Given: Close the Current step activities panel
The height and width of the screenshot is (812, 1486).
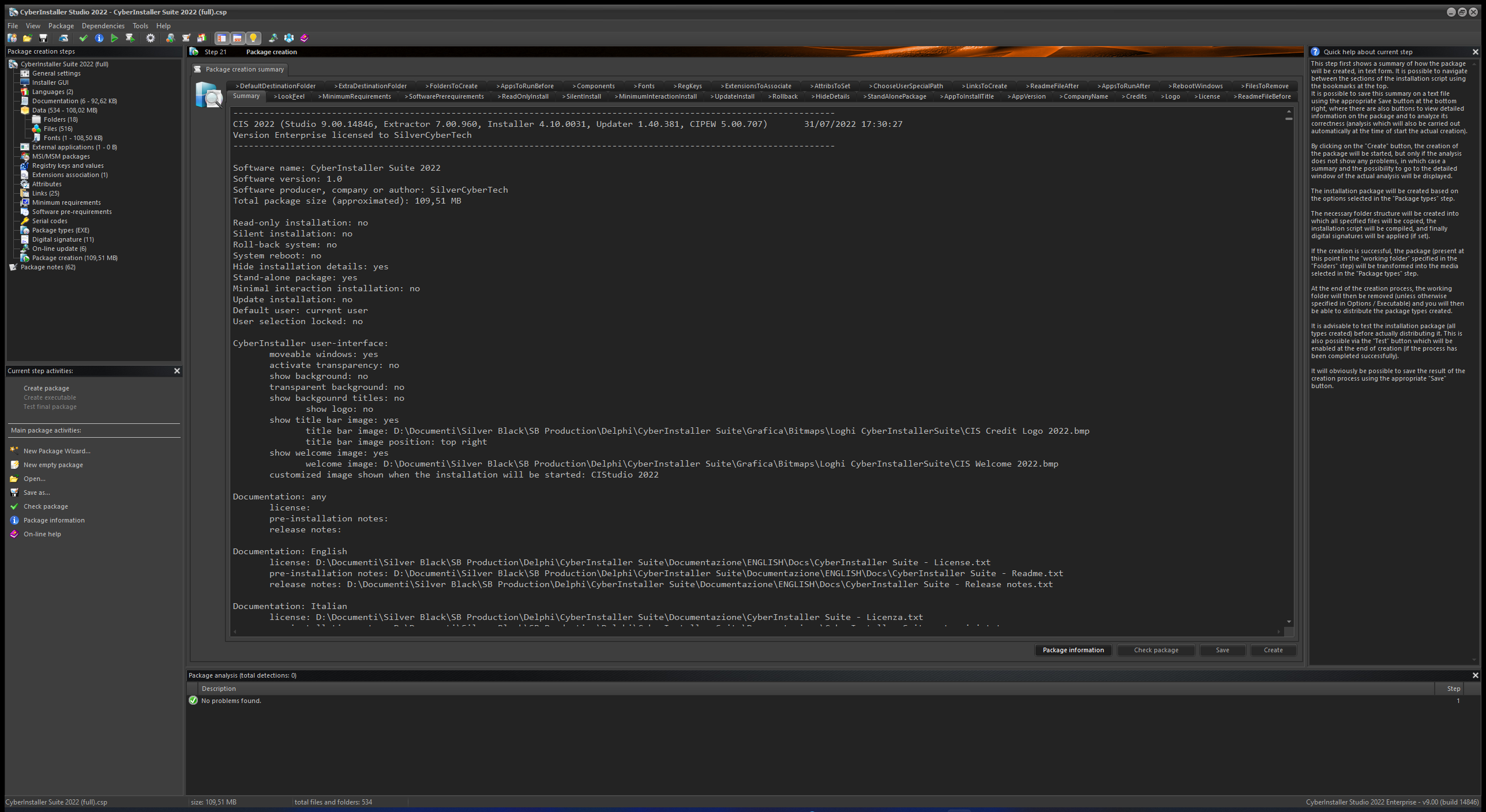Looking at the screenshot, I should (x=177, y=371).
